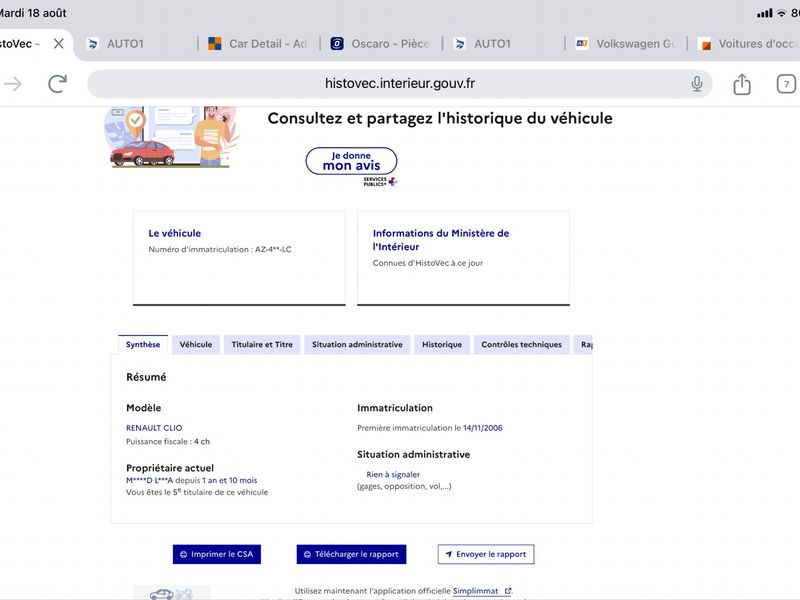Click the Volkswagen tab favicon
Viewport: 800px width, 600px height.
click(582, 44)
